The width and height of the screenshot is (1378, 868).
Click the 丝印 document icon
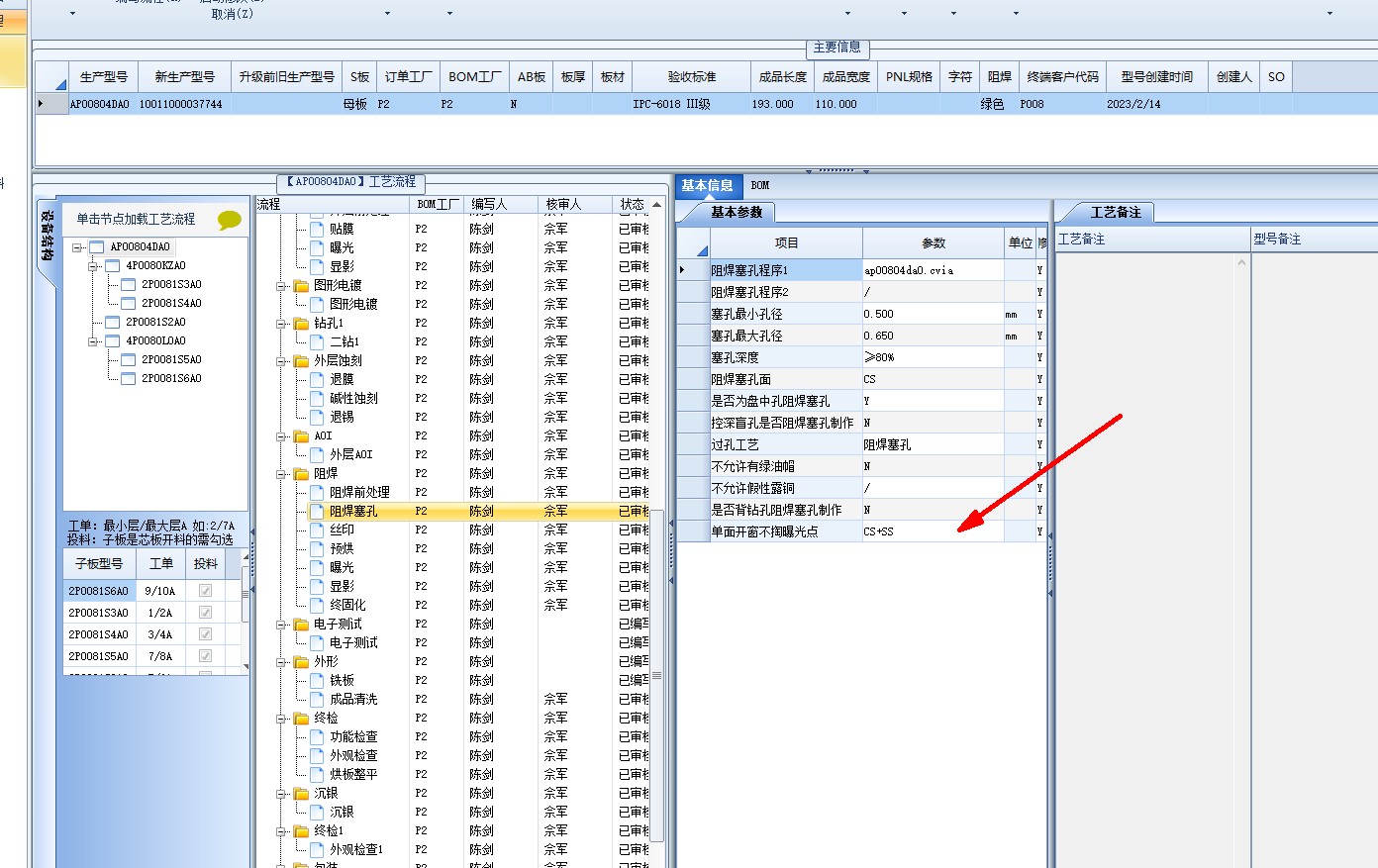point(317,530)
